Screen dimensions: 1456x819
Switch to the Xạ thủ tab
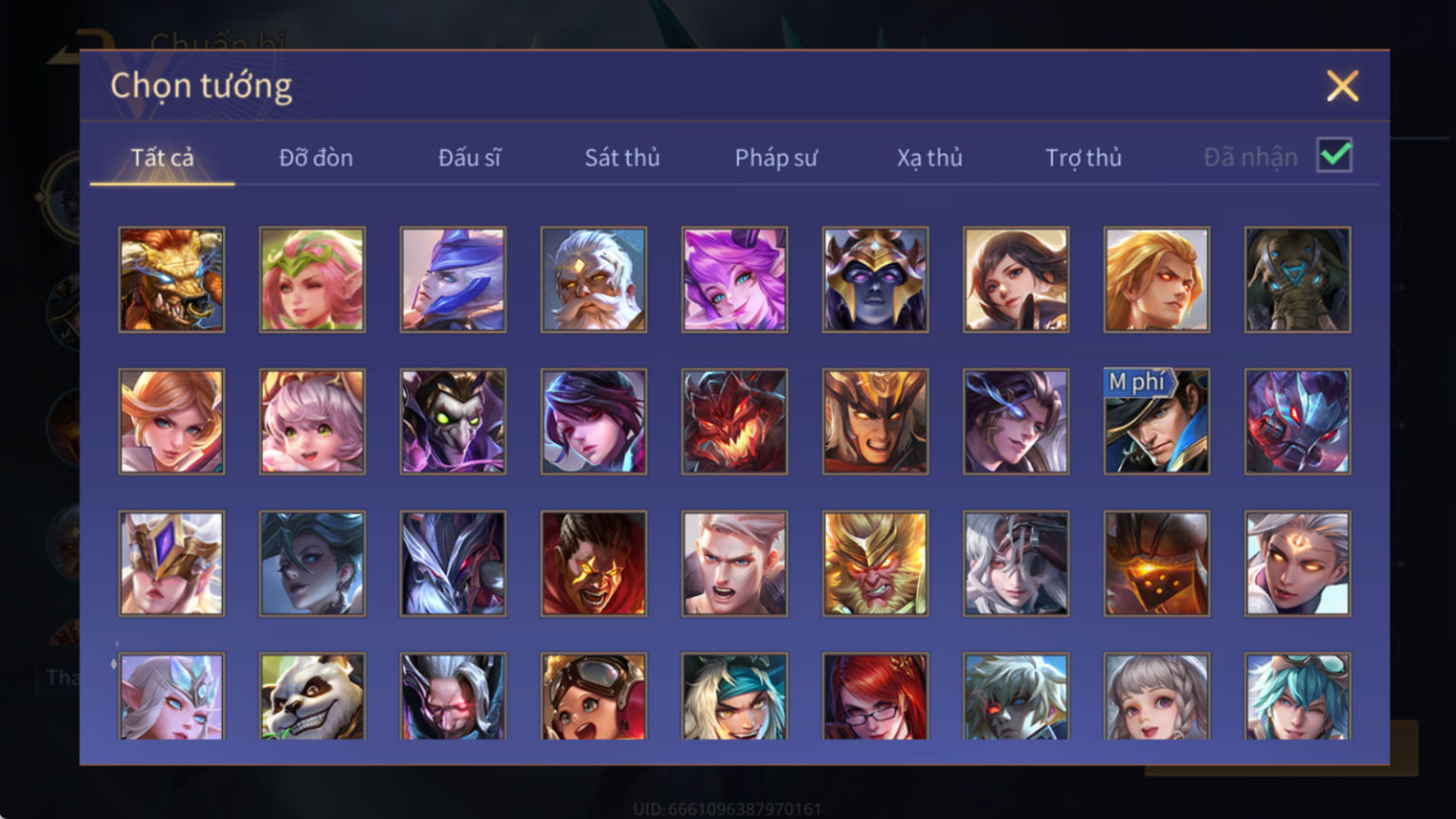(x=930, y=158)
